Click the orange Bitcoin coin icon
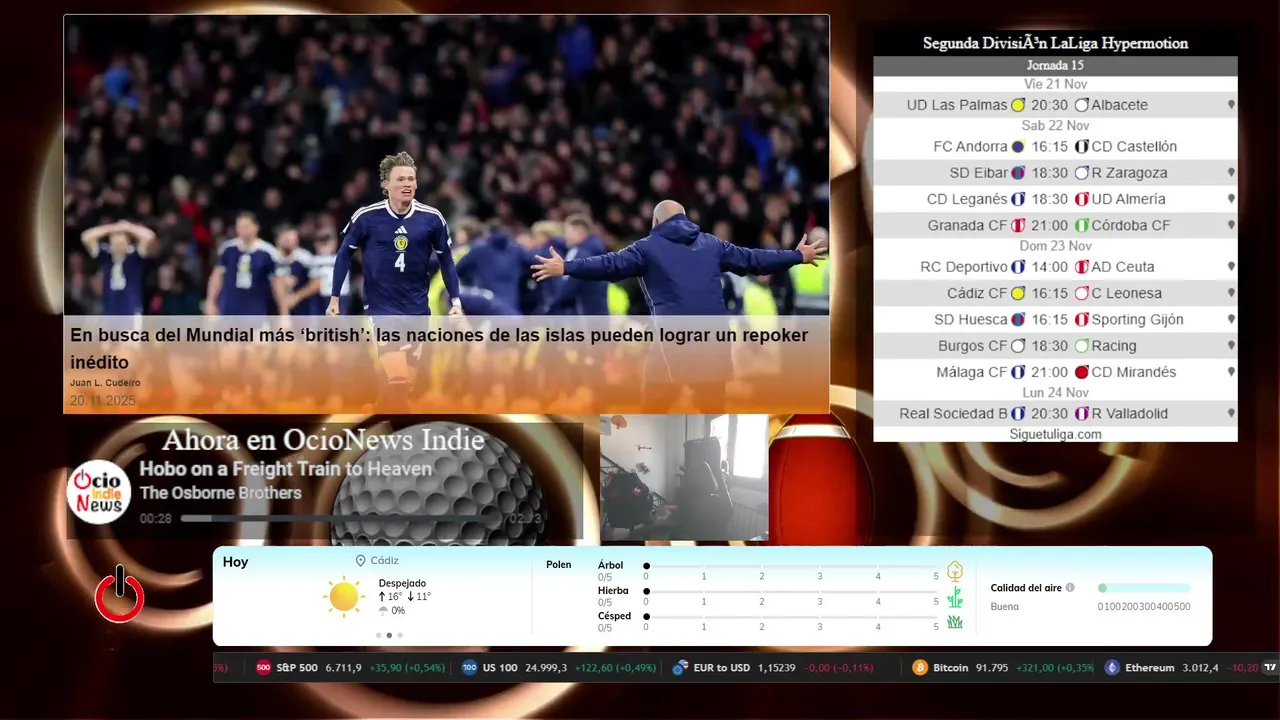Viewport: 1280px width, 720px height. click(x=920, y=668)
